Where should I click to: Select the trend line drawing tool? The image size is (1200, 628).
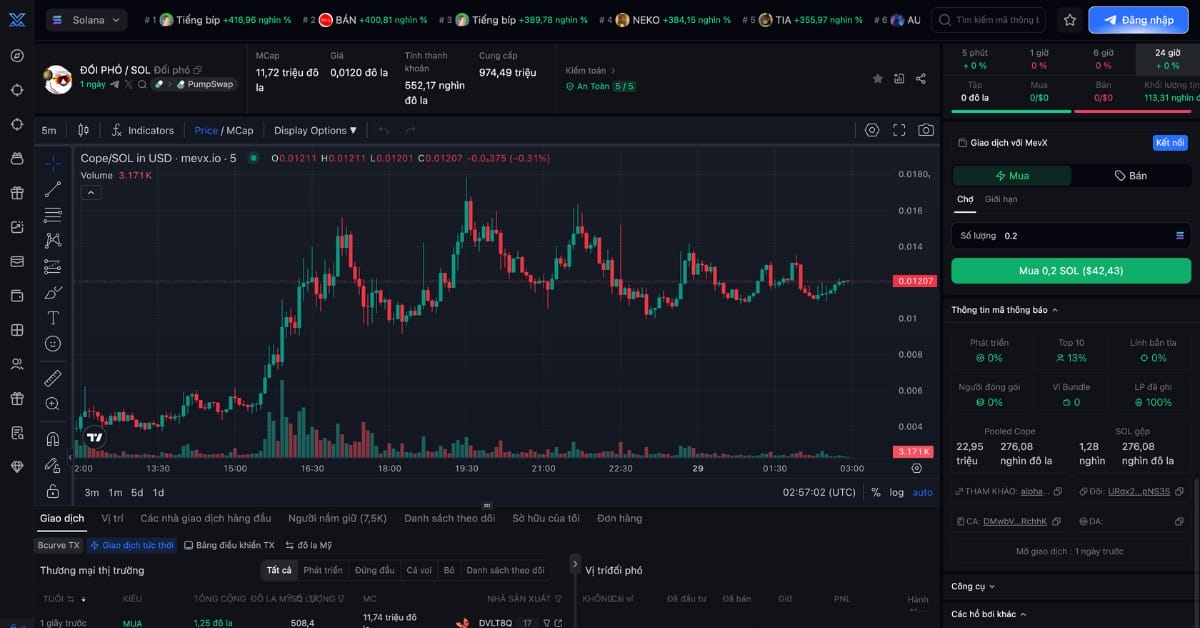53,190
